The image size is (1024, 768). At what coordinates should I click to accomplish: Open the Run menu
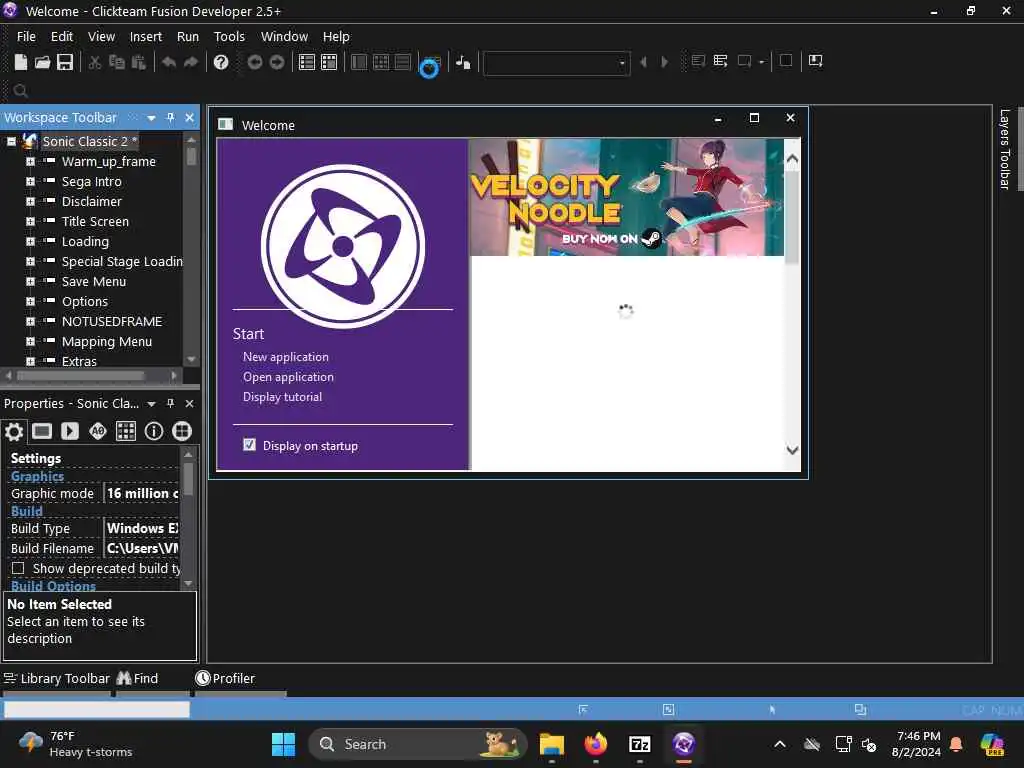click(188, 37)
